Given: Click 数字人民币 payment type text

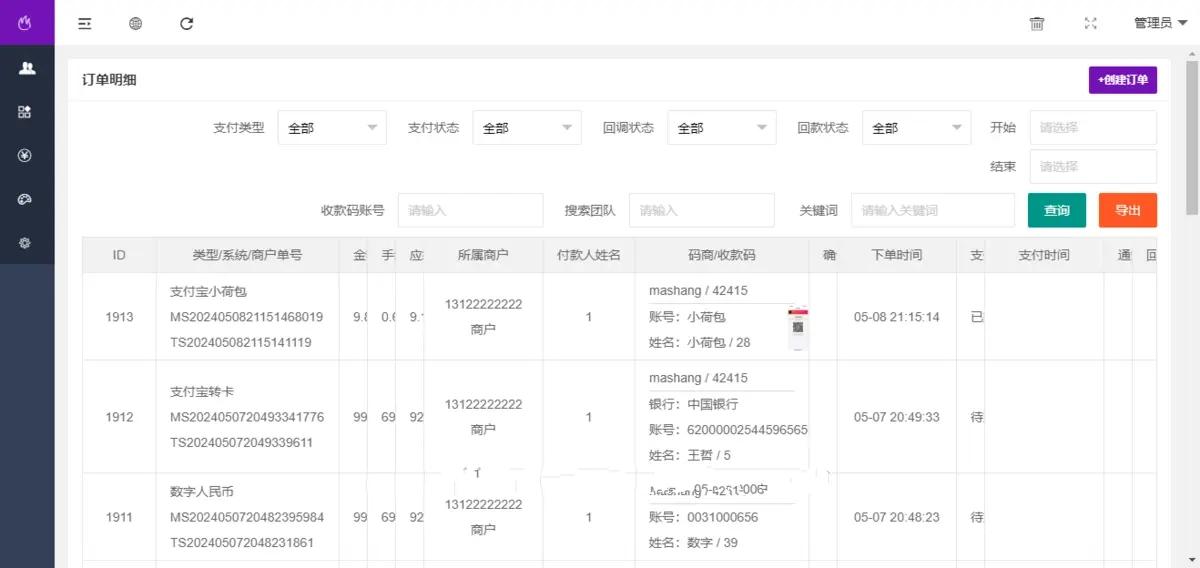Looking at the screenshot, I should click(x=202, y=492).
